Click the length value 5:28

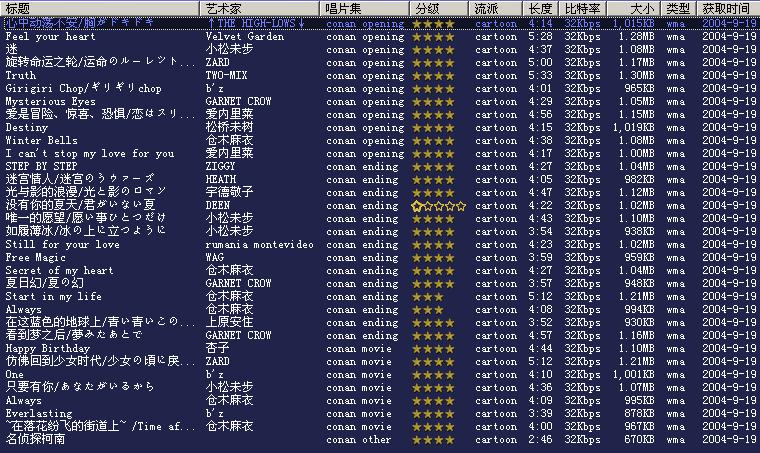(x=540, y=37)
